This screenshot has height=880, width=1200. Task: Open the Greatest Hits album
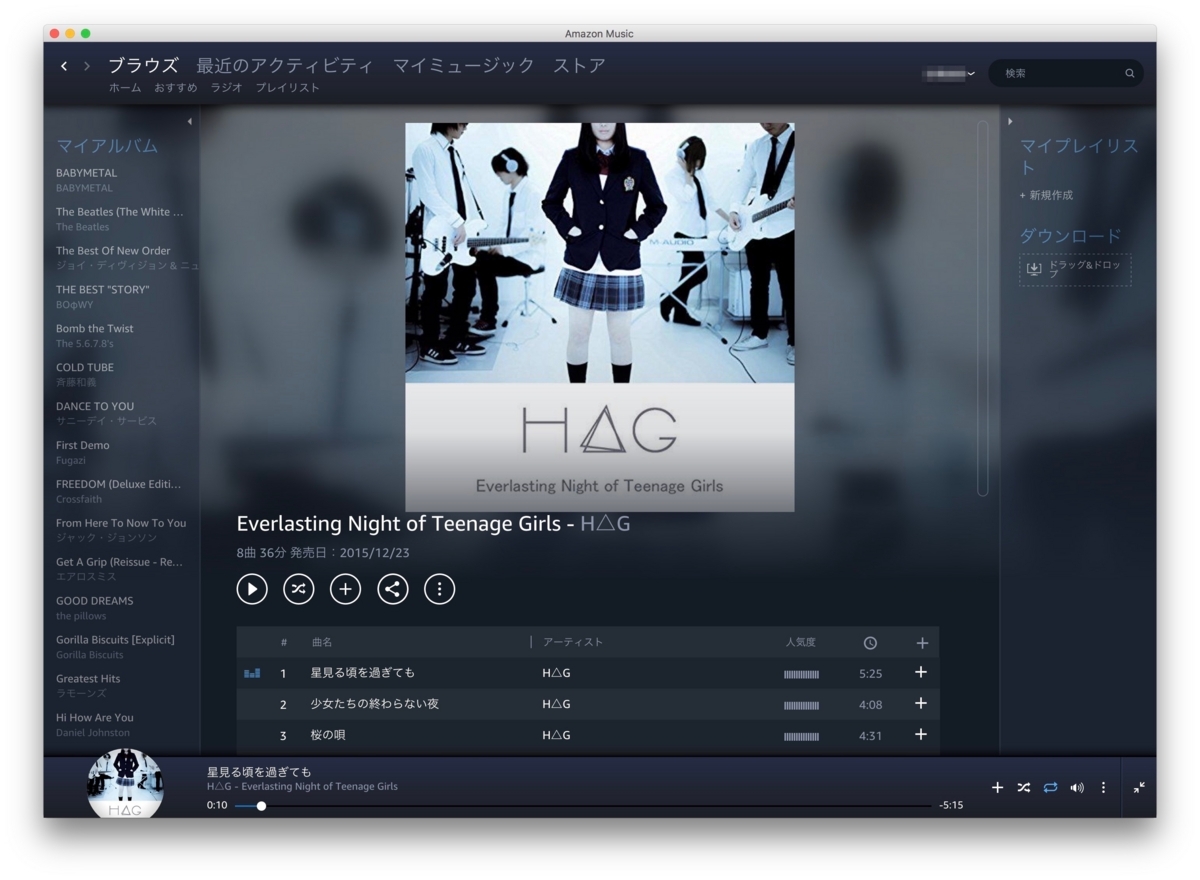coord(88,680)
